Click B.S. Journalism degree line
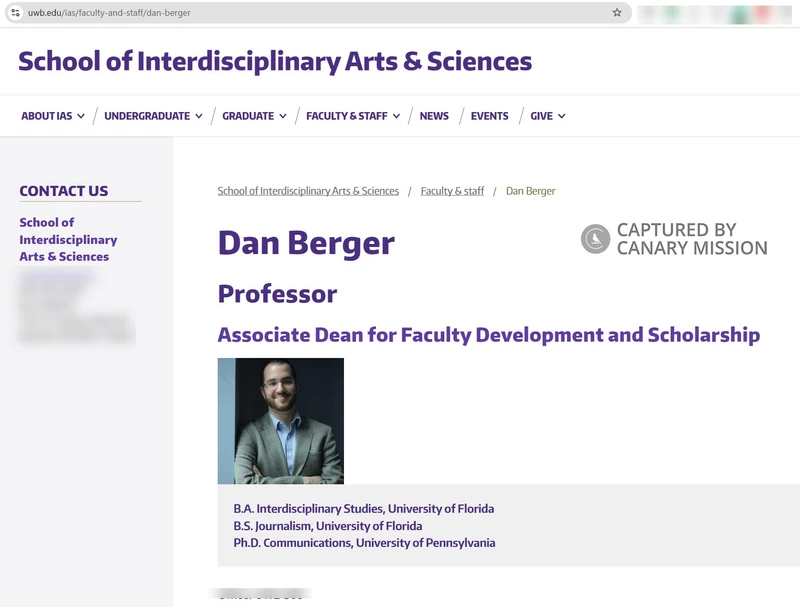 pos(328,526)
